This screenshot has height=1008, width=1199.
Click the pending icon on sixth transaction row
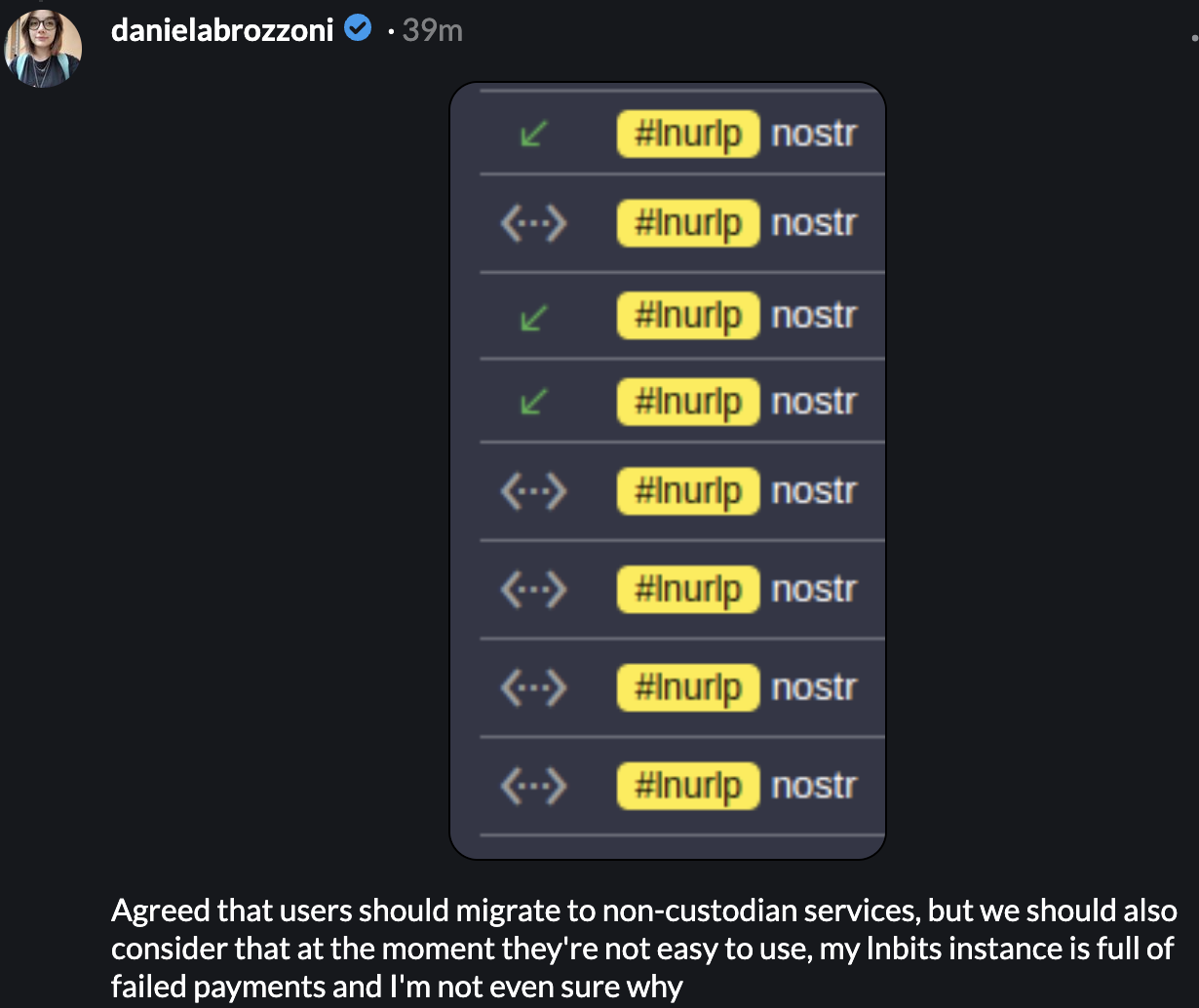tap(534, 589)
